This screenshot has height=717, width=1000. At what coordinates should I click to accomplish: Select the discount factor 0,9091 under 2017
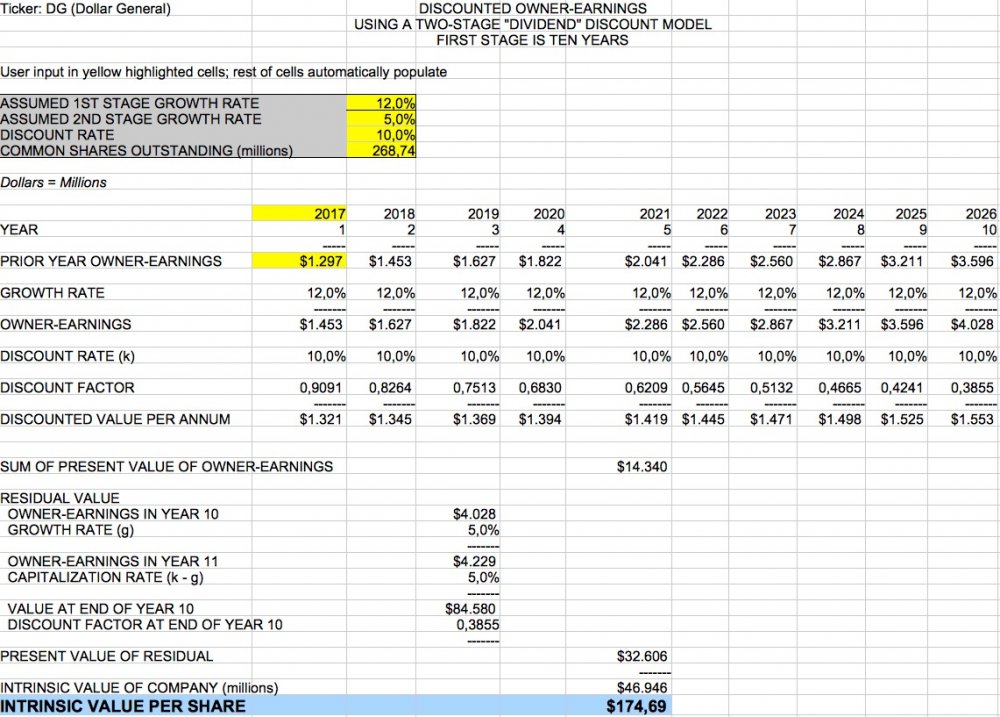coord(318,387)
